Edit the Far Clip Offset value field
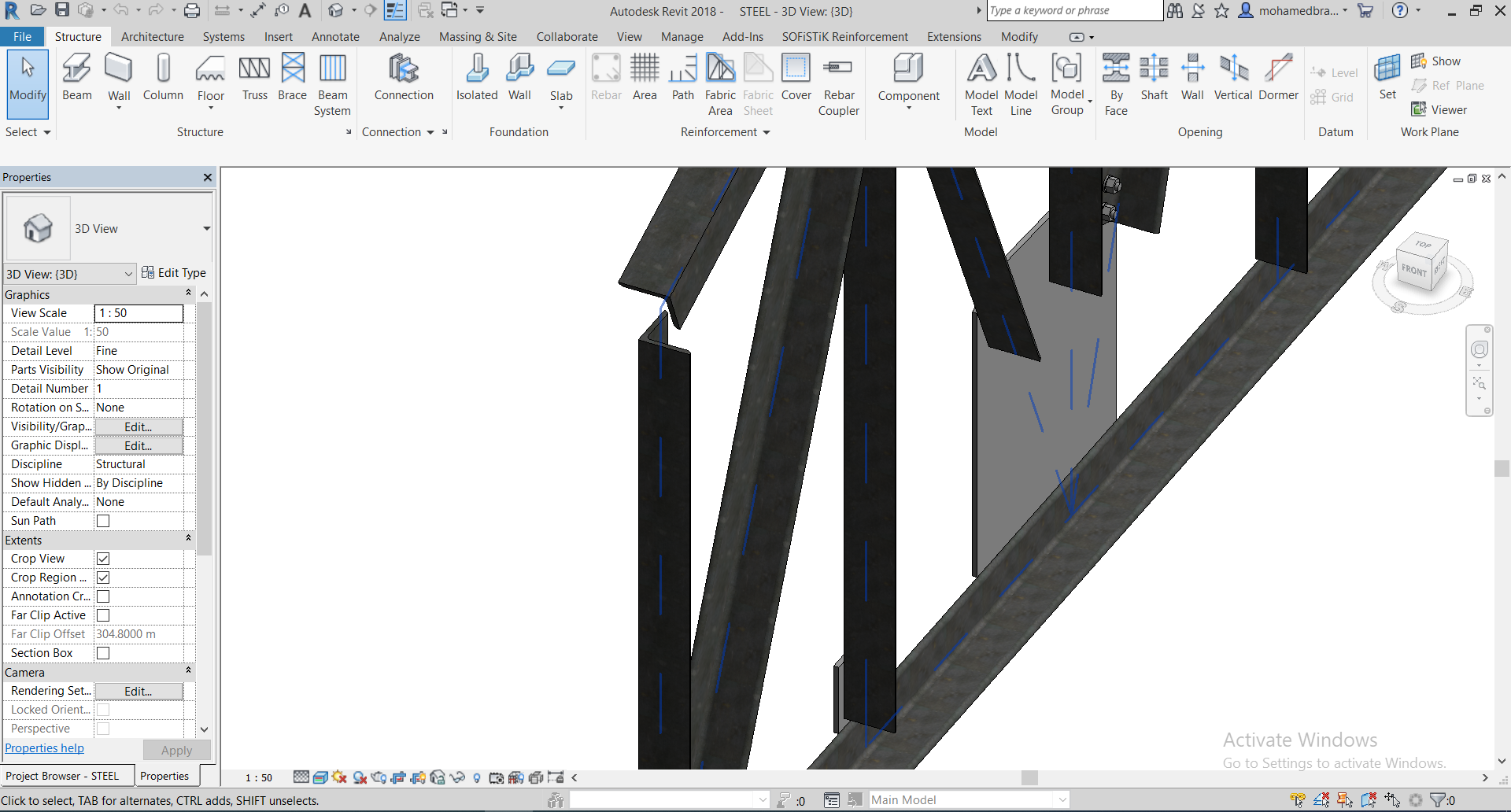This screenshot has width=1511, height=812. click(x=139, y=633)
